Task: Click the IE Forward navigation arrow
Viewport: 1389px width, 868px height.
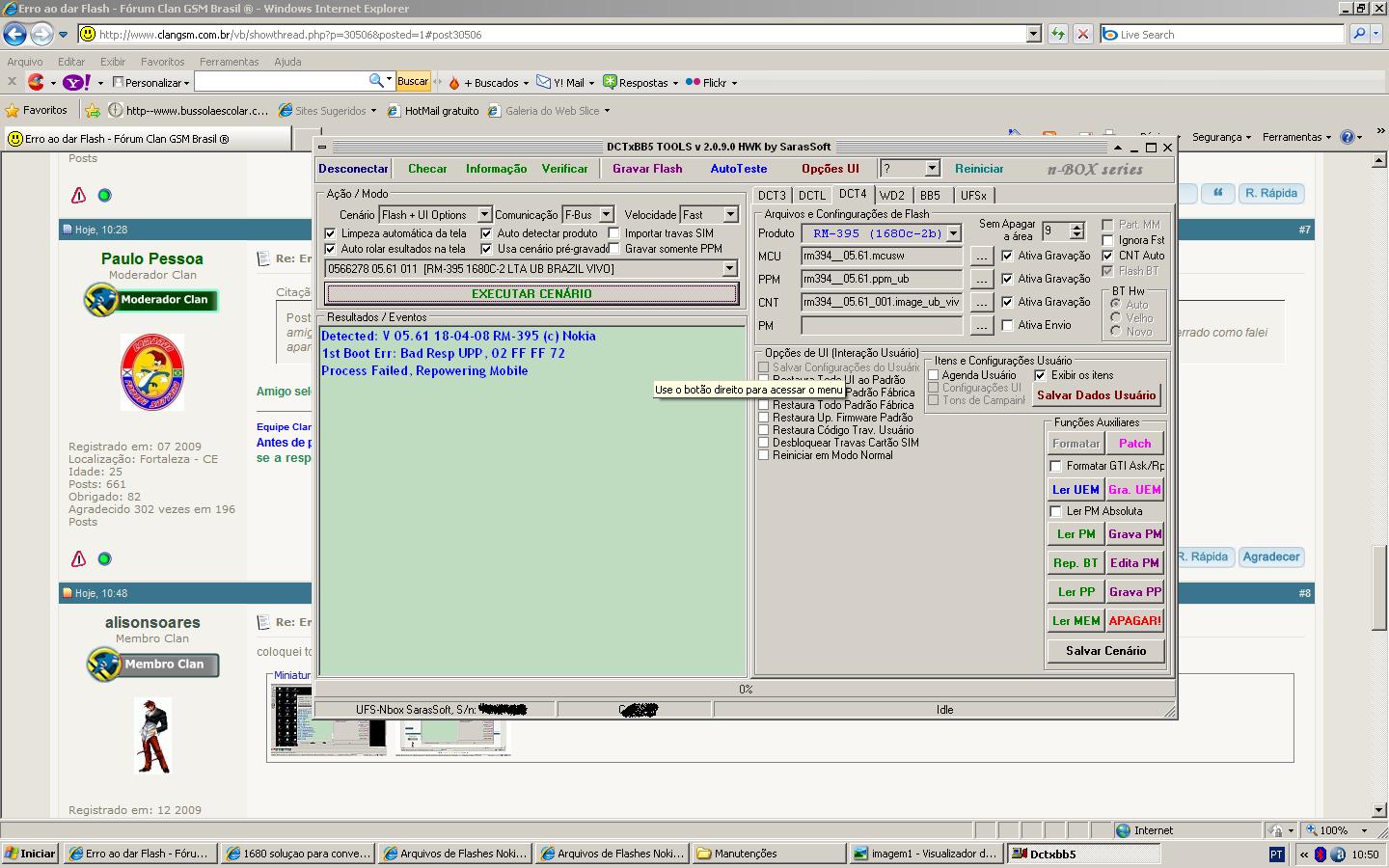Action: pyautogui.click(x=41, y=35)
